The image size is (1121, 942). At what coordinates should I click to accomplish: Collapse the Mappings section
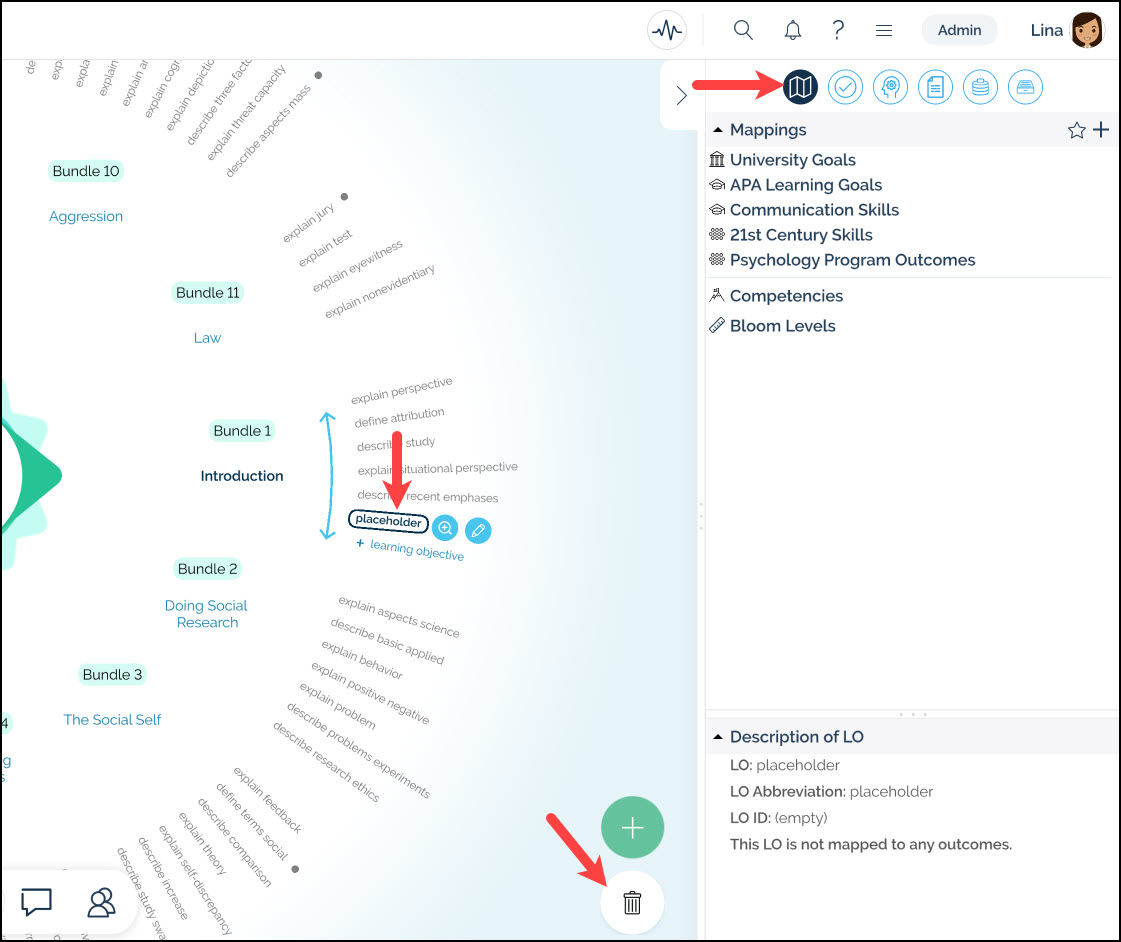tap(718, 130)
